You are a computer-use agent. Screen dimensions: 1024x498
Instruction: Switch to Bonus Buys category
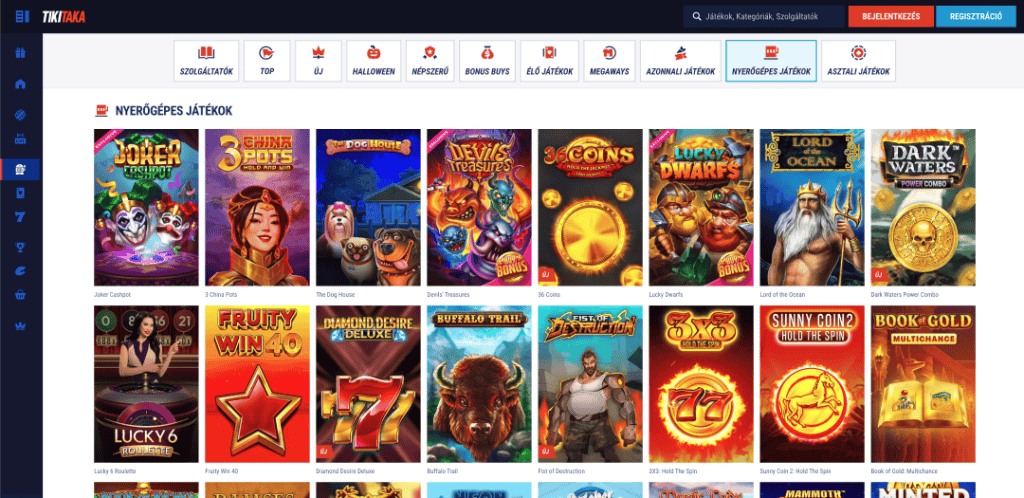click(486, 60)
